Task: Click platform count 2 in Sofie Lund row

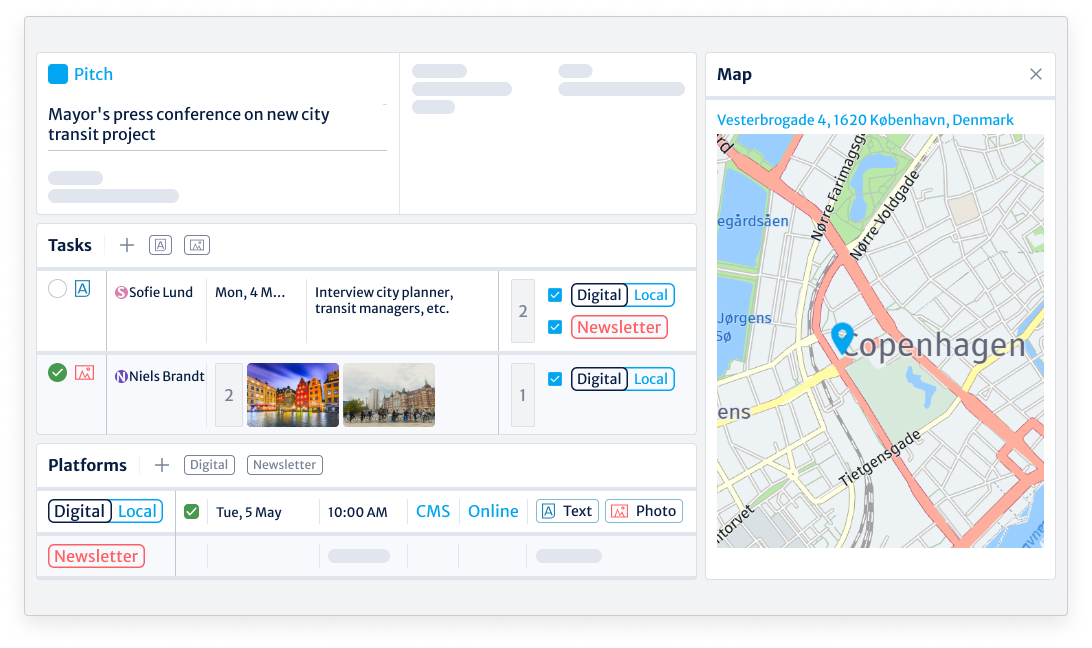Action: pyautogui.click(x=523, y=311)
